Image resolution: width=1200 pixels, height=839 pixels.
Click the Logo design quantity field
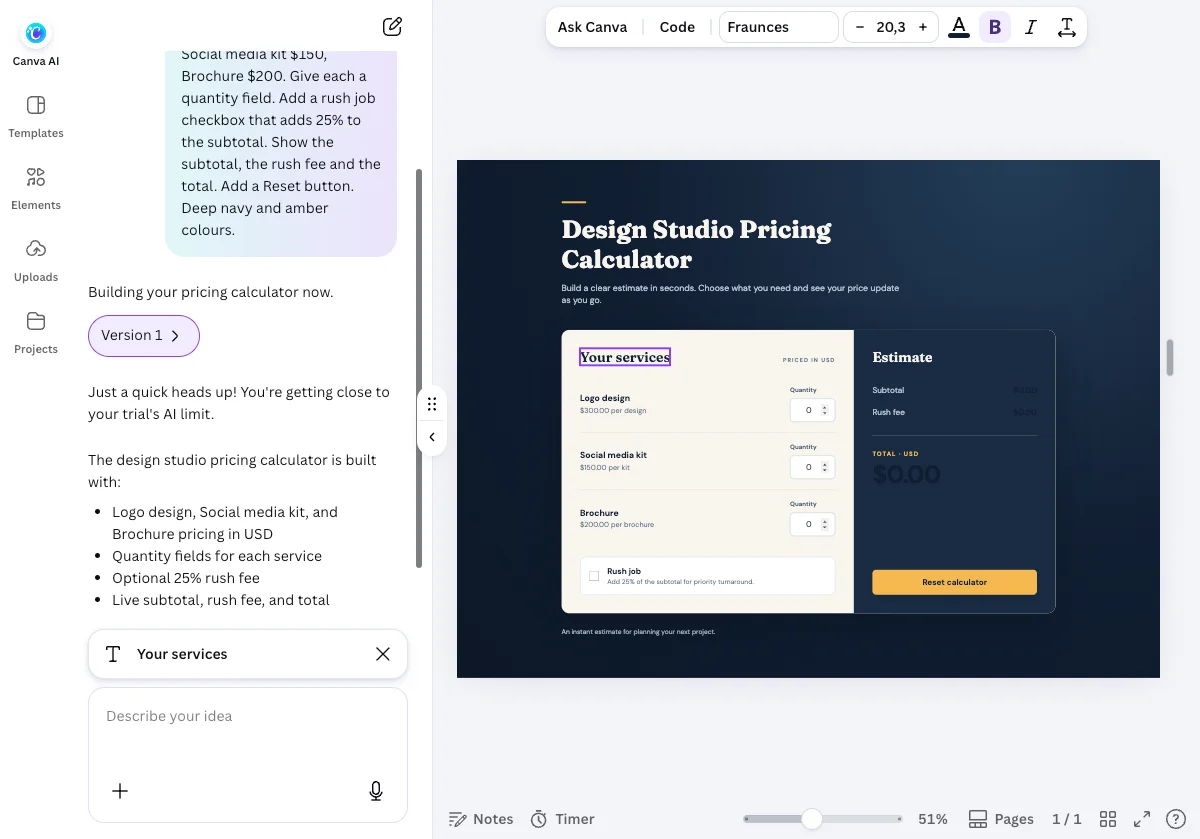[x=812, y=410]
